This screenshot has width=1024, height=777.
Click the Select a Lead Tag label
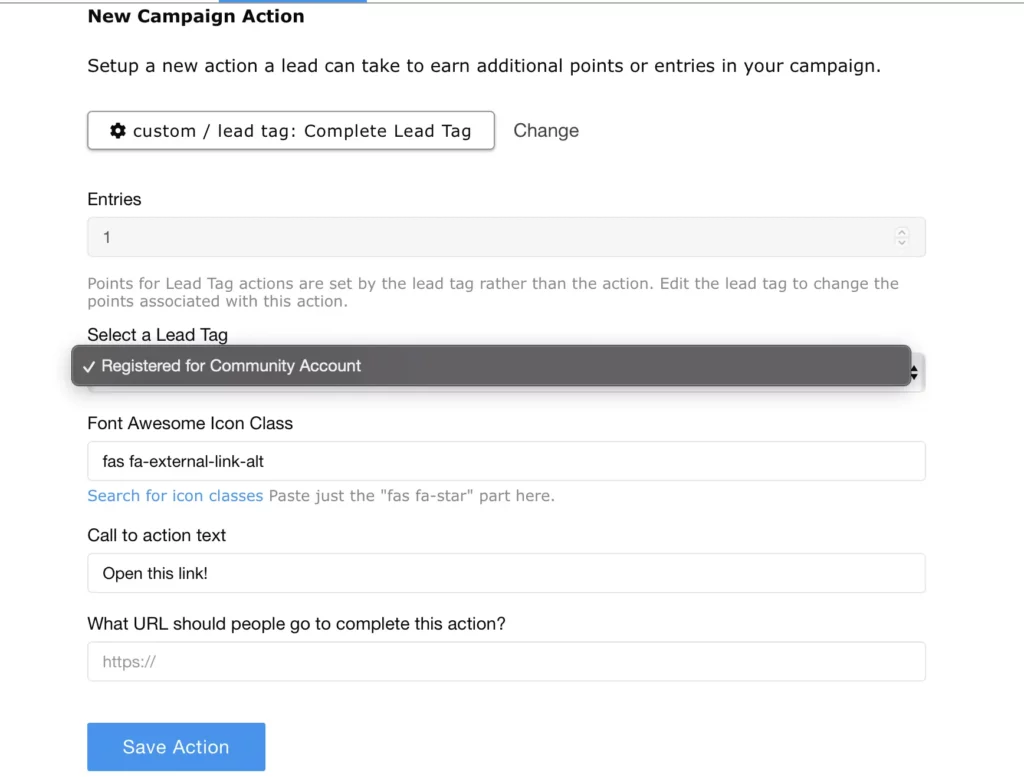pos(157,335)
